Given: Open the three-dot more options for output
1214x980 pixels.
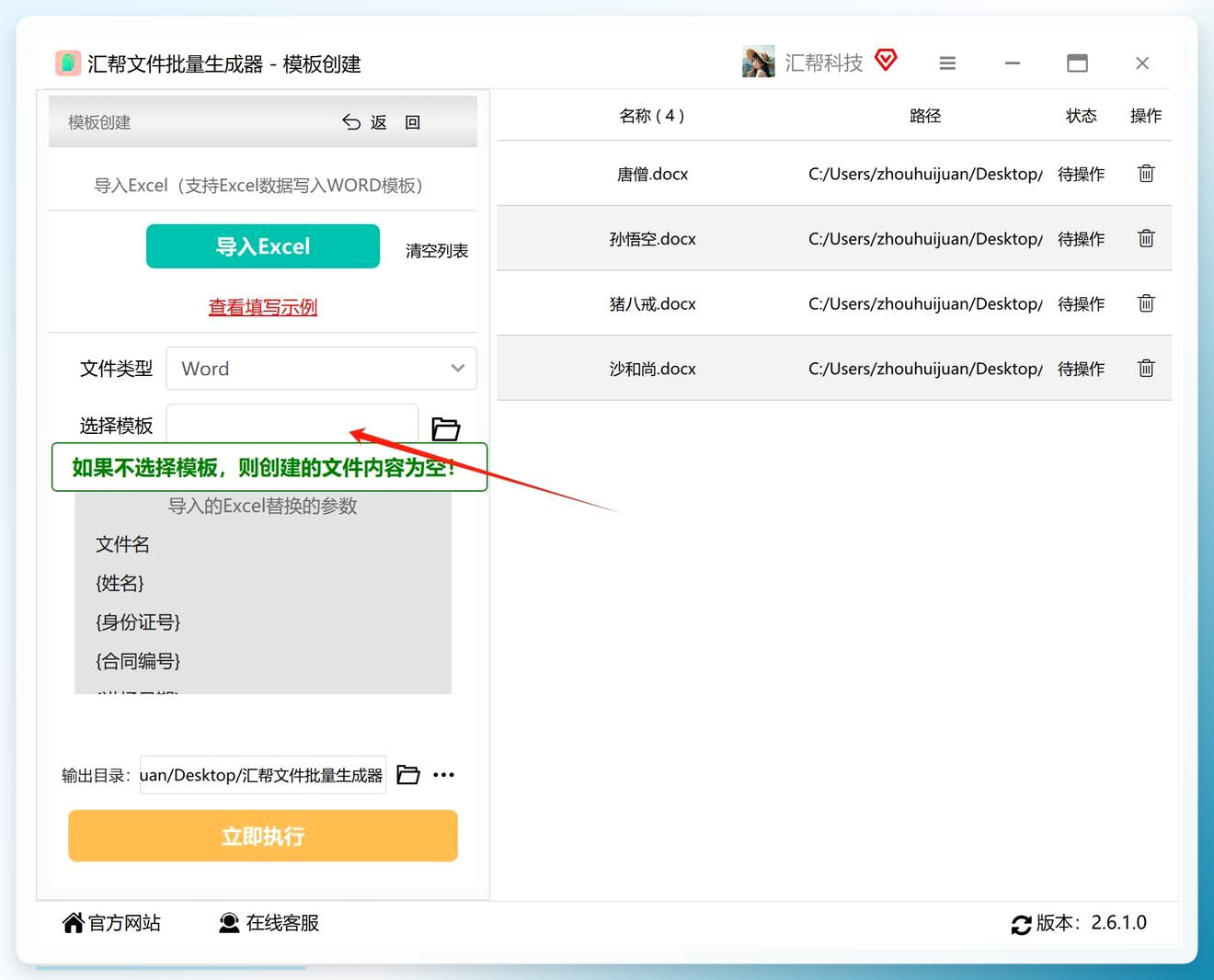Looking at the screenshot, I should pos(444,775).
